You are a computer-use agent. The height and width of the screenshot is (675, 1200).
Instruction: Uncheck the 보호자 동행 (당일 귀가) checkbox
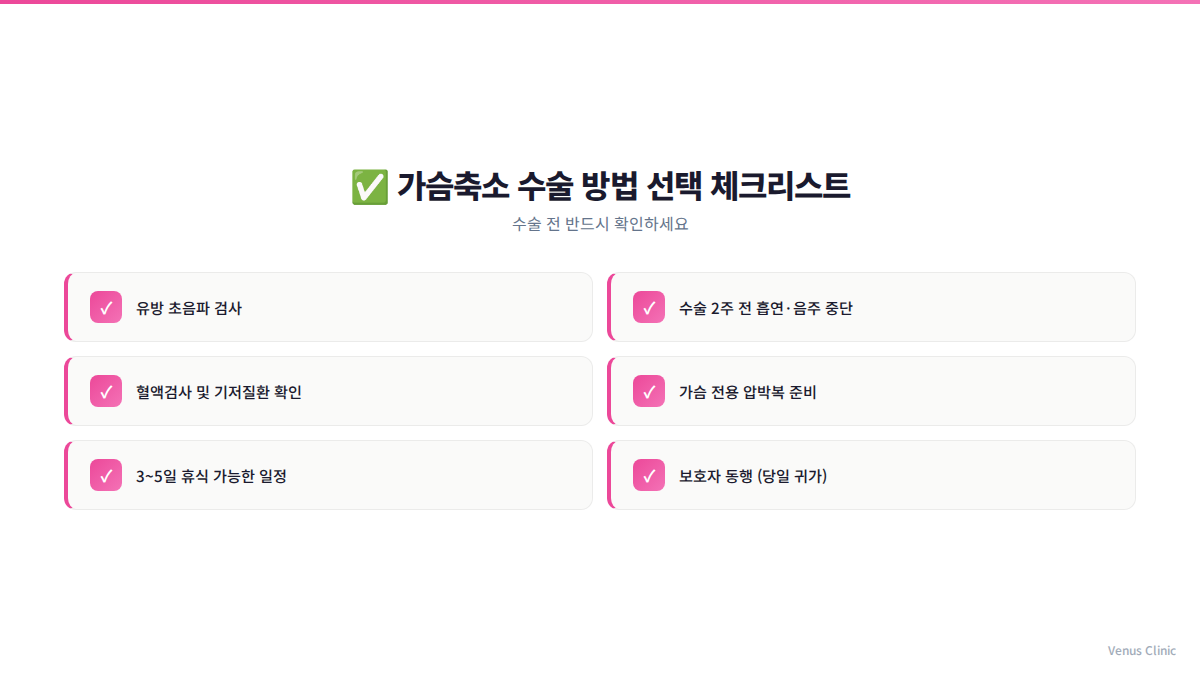point(649,475)
